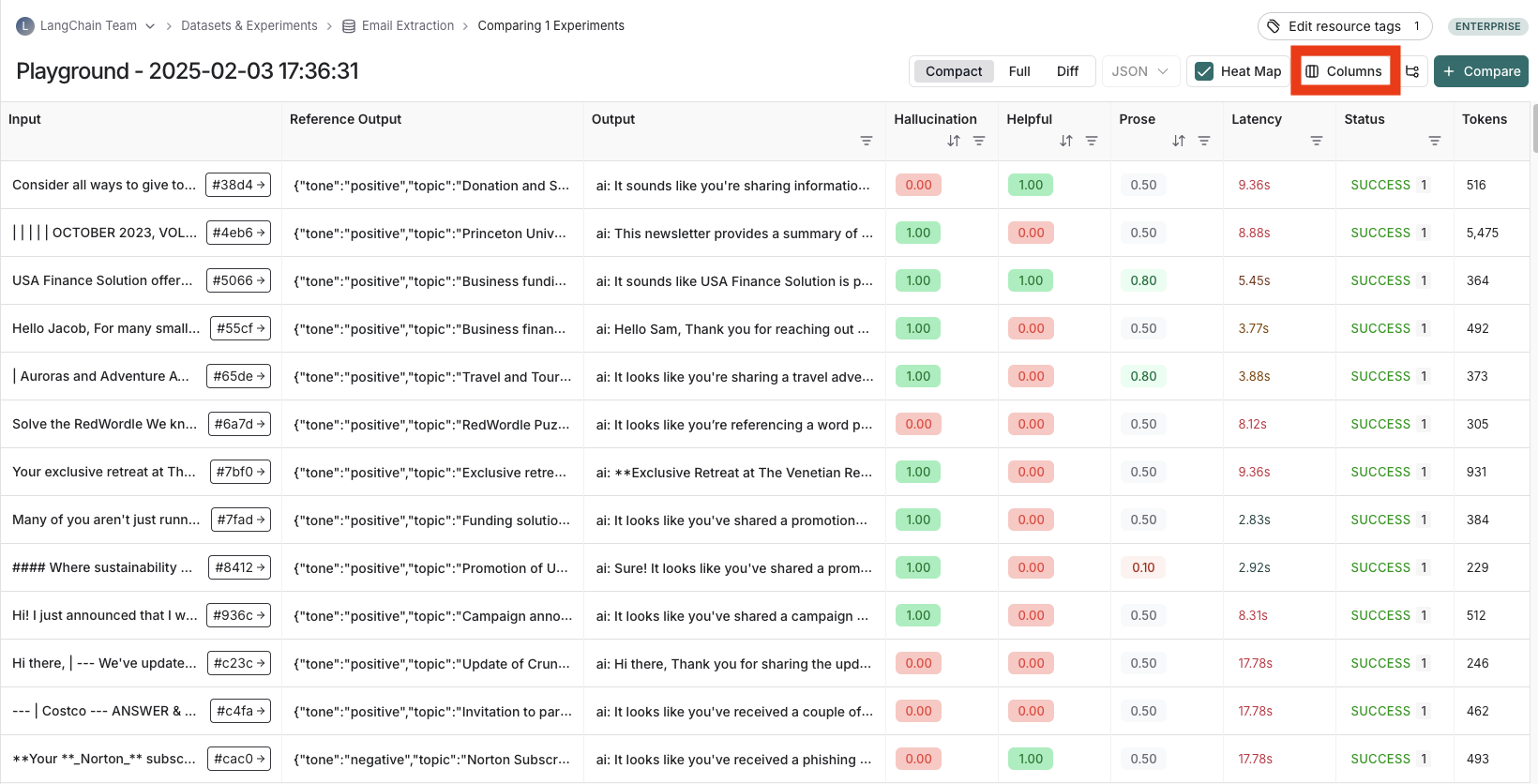Switch to Full view mode

click(1019, 71)
